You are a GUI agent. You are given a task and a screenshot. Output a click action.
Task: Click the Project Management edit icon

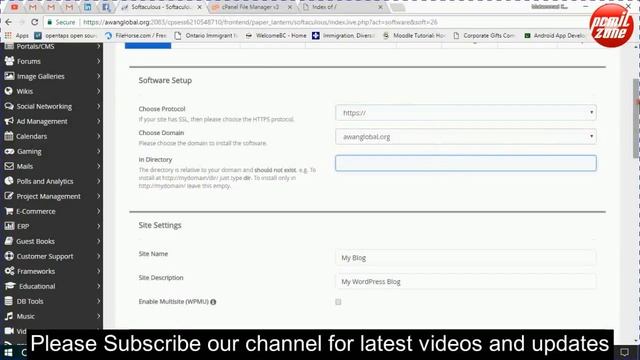pos(9,196)
